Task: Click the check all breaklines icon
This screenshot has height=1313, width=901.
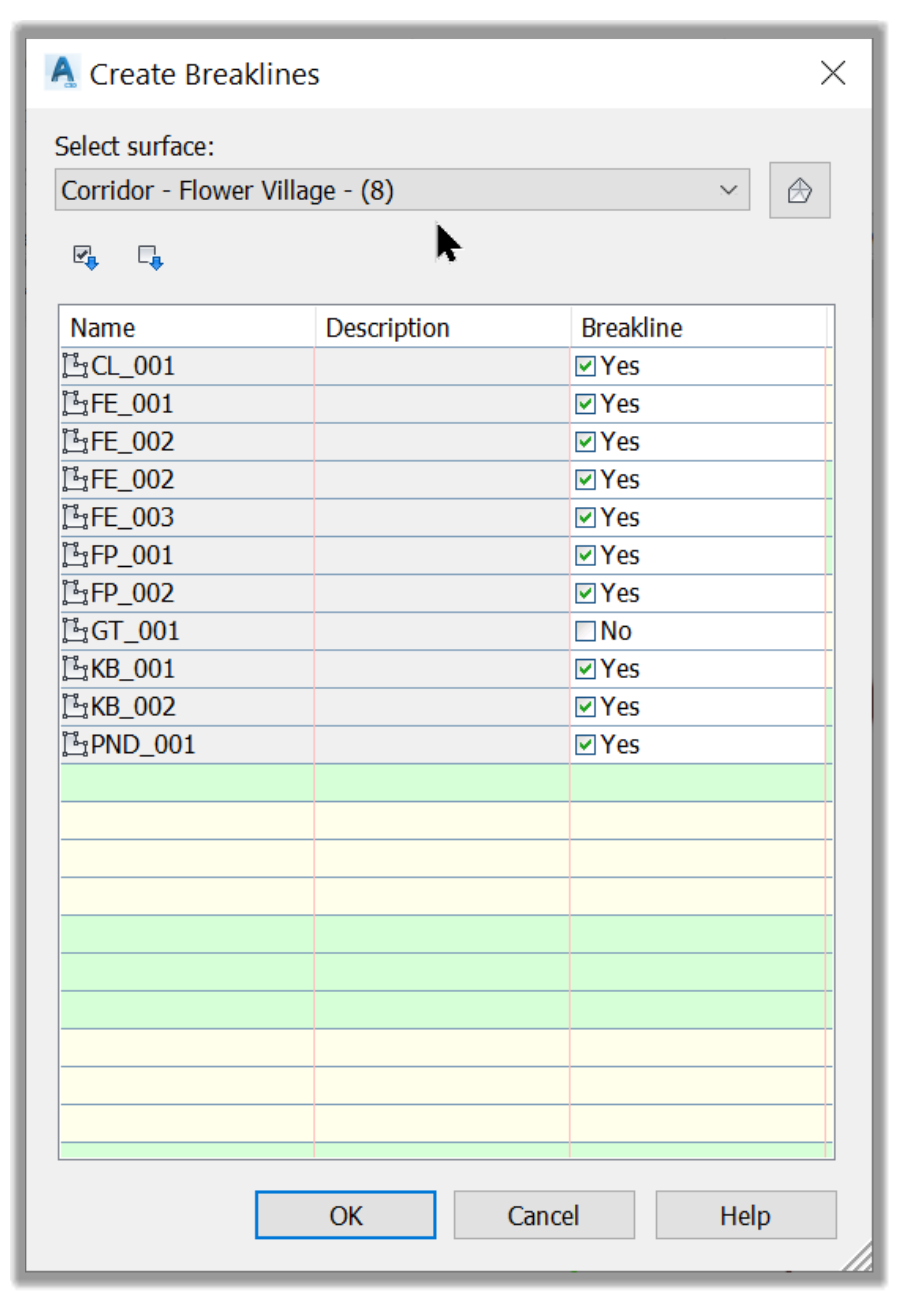Action: pyautogui.click(x=86, y=258)
